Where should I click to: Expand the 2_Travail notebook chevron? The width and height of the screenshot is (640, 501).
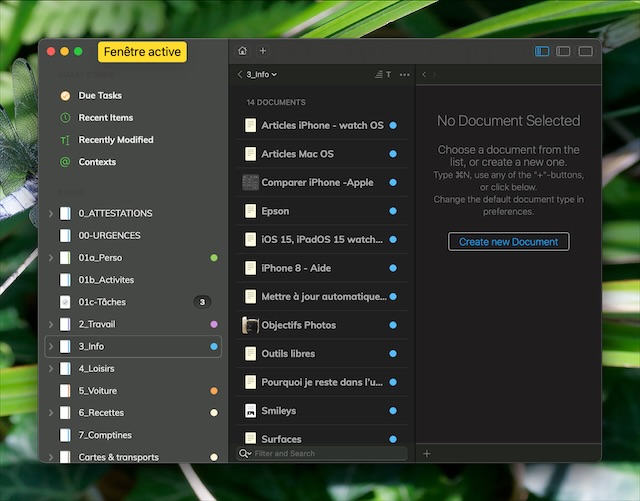(51, 324)
